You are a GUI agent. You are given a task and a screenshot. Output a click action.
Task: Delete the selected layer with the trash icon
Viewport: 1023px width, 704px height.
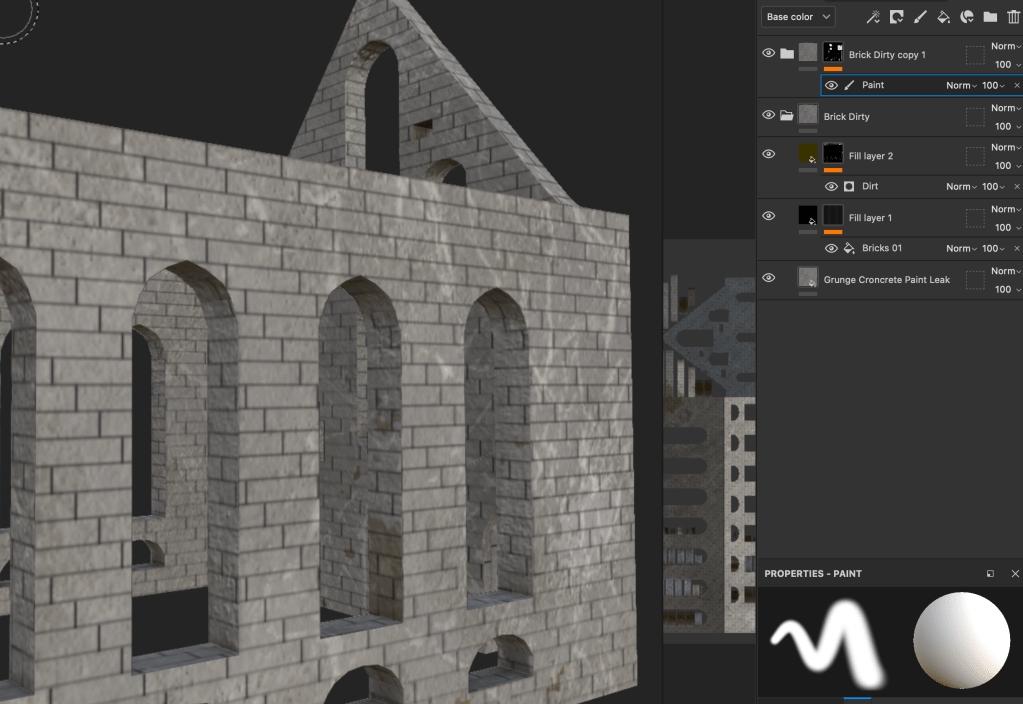tap(1013, 17)
